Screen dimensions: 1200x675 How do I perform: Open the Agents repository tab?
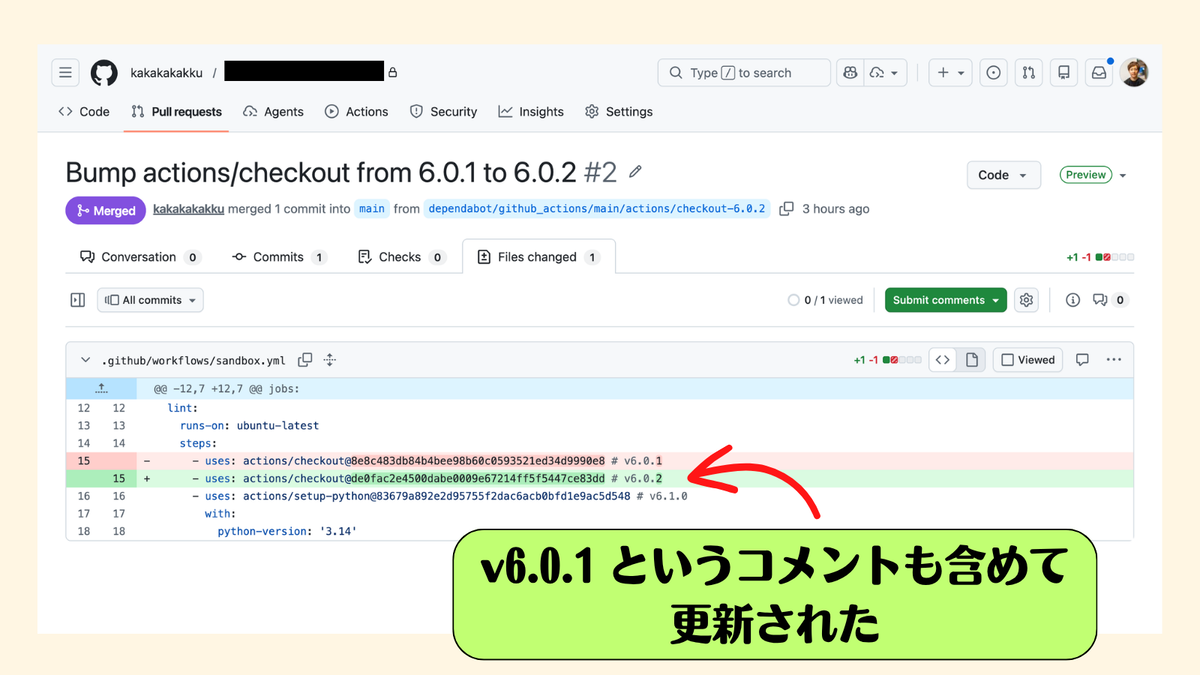click(x=273, y=112)
